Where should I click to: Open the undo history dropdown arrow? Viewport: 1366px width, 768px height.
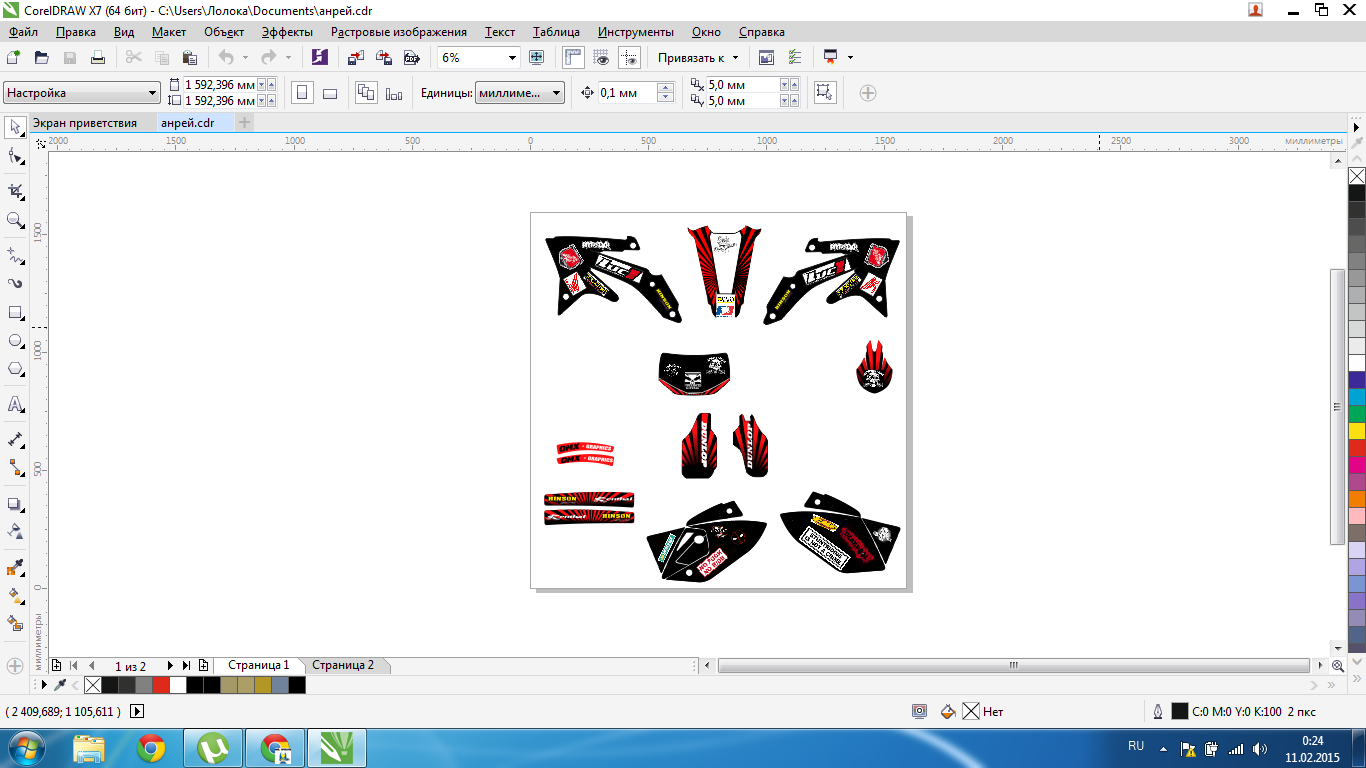coord(244,57)
